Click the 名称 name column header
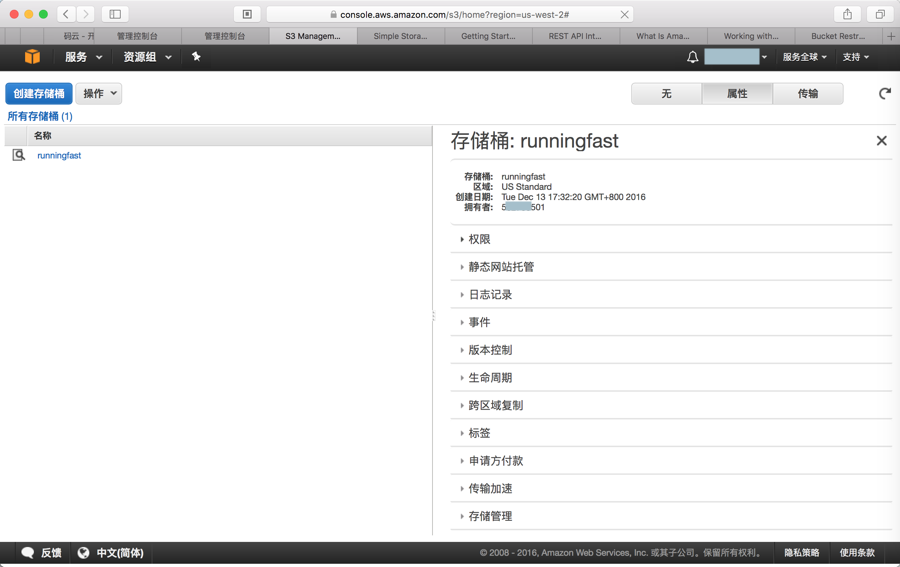Image resolution: width=900 pixels, height=567 pixels. 230,136
